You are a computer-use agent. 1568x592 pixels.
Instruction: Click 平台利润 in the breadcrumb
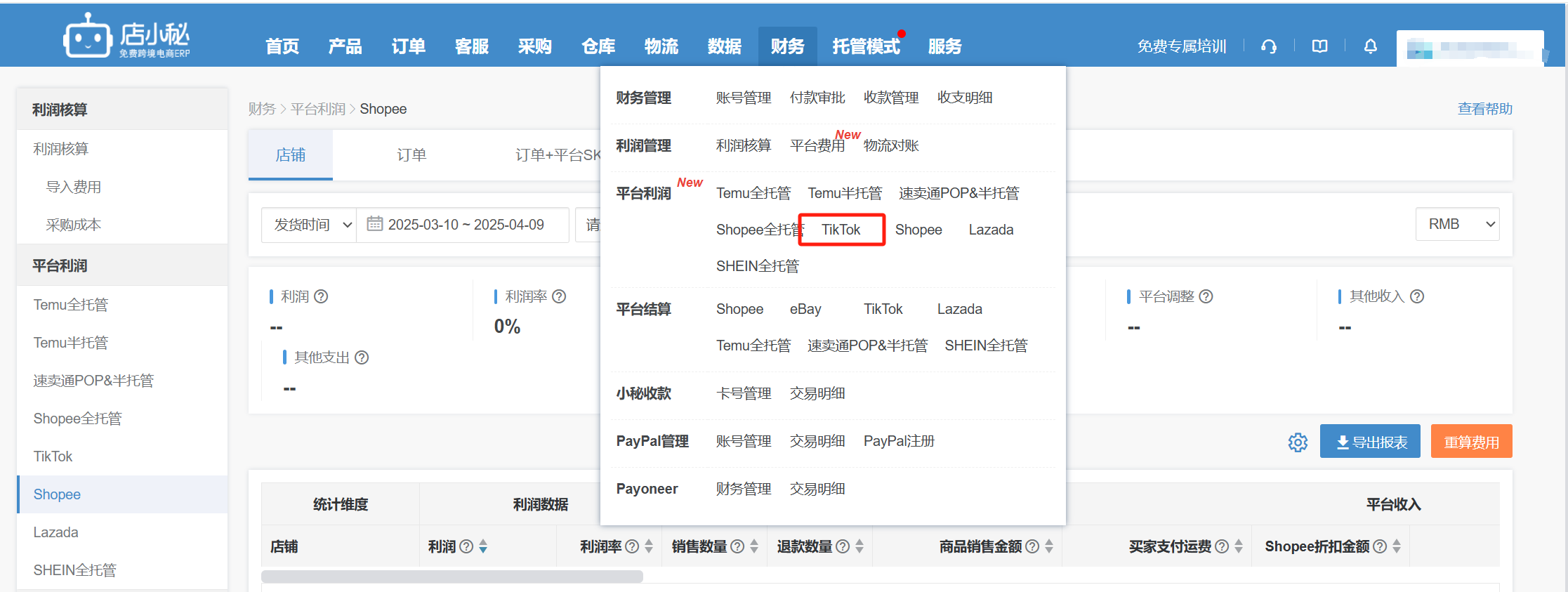coord(318,109)
